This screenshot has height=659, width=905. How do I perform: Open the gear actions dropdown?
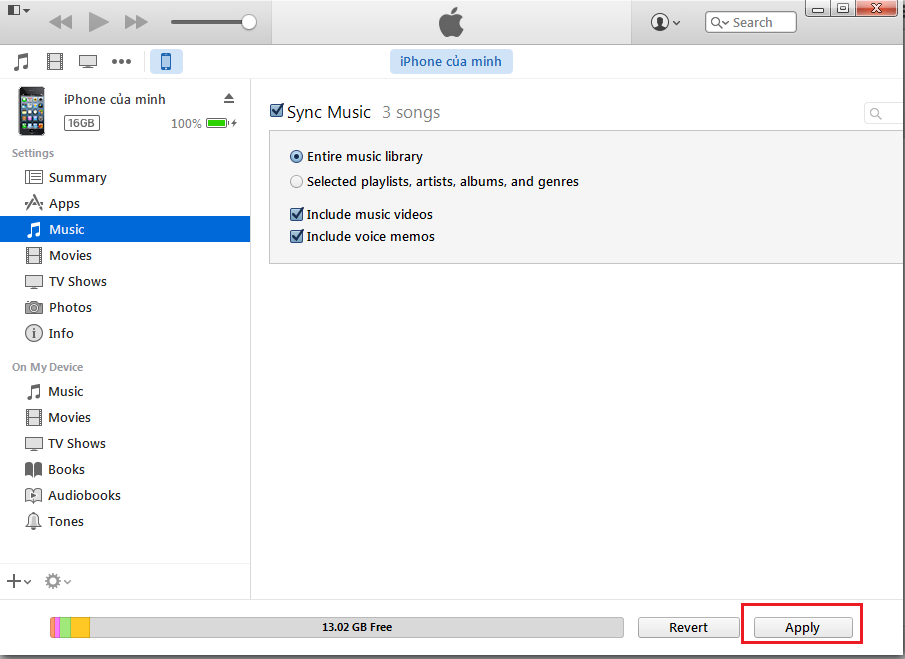(x=58, y=581)
